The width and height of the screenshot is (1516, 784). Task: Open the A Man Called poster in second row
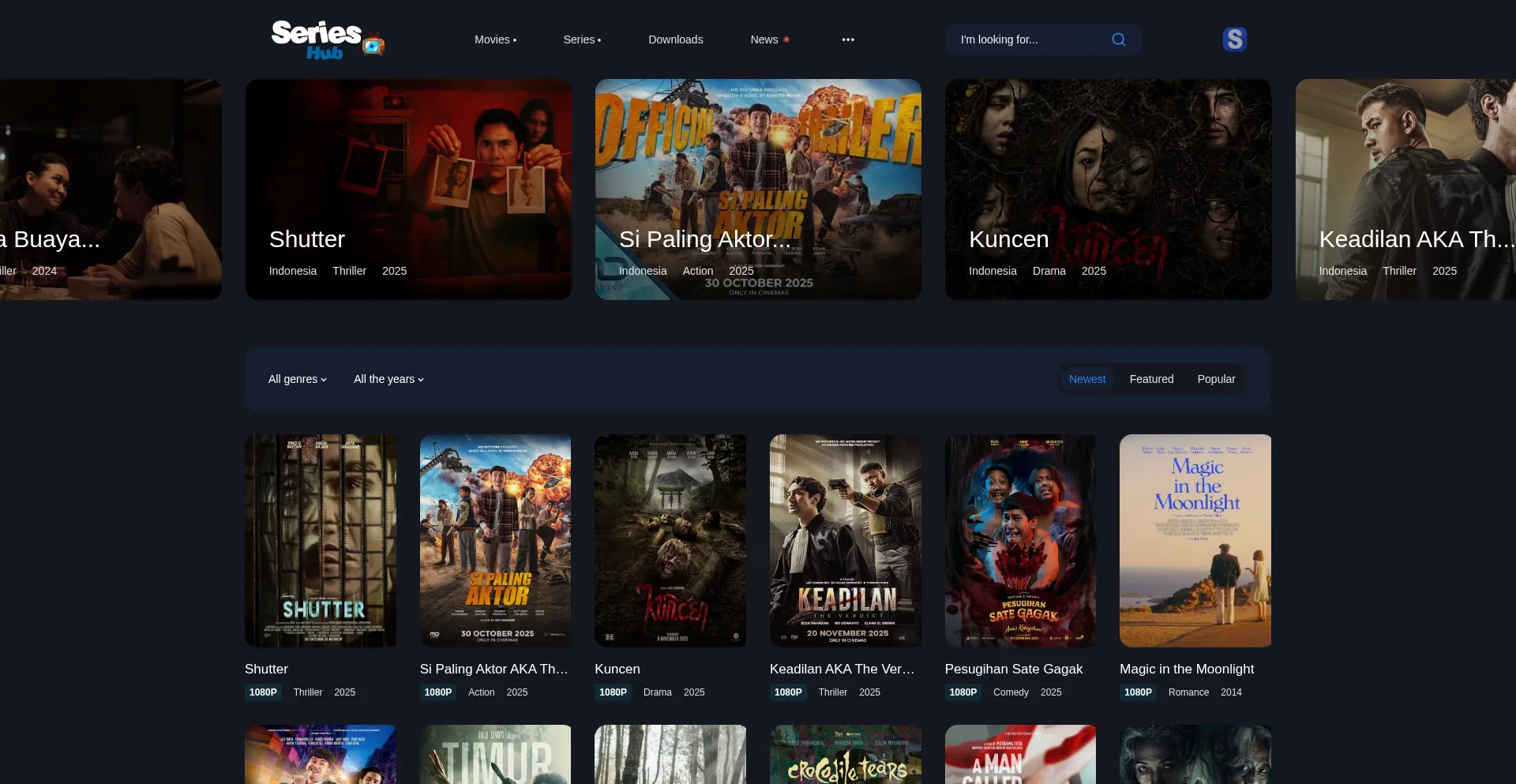[x=1020, y=754]
